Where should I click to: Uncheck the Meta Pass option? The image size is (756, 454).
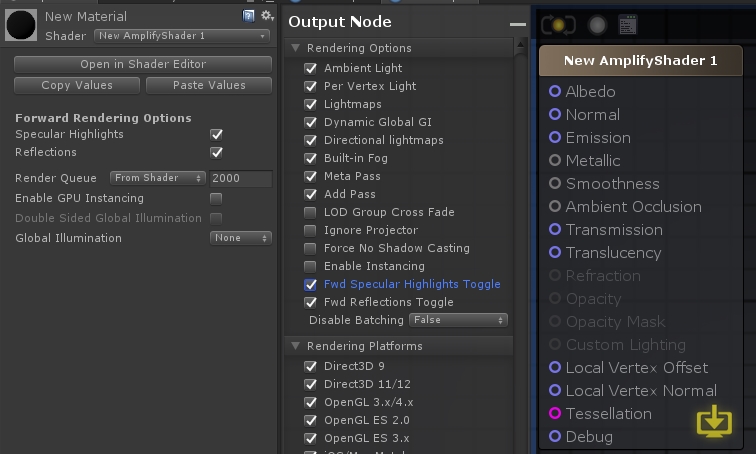(310, 176)
